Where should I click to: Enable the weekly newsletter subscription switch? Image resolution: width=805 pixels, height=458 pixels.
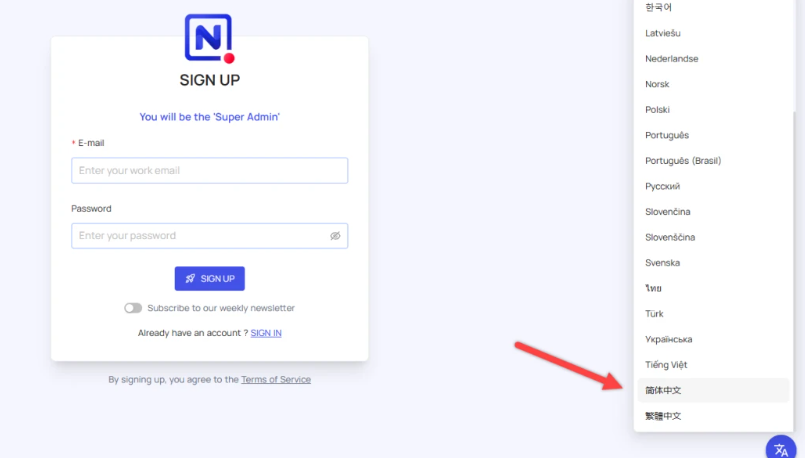point(133,308)
